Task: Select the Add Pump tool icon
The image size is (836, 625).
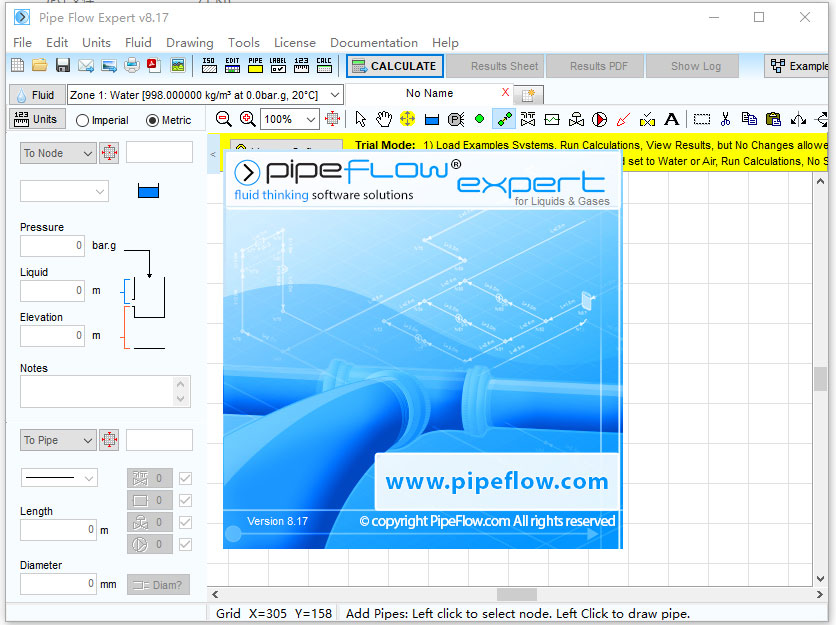Action: (x=600, y=119)
